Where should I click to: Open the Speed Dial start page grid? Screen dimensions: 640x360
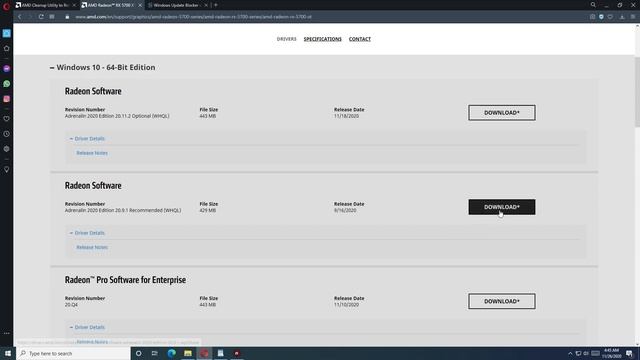(x=52, y=17)
